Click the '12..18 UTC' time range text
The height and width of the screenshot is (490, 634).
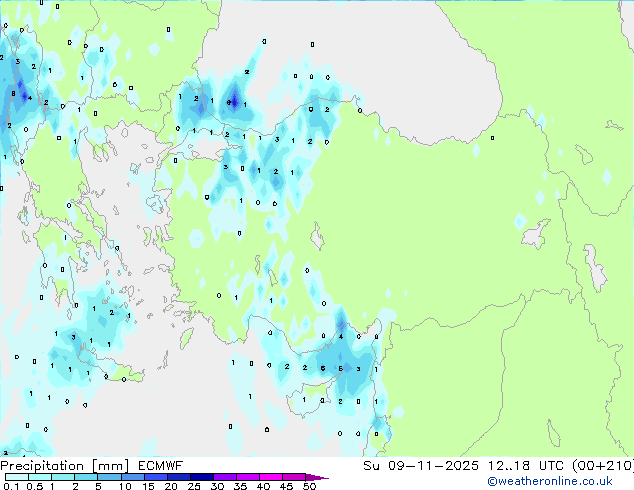(525, 466)
